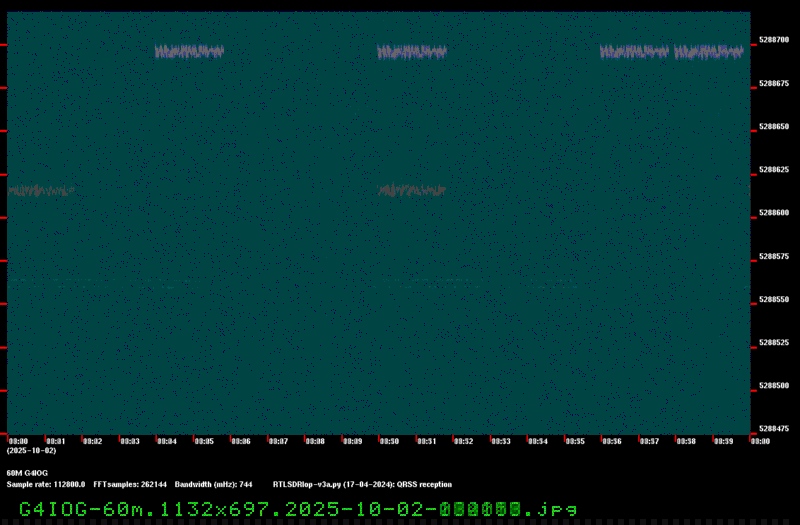
Task: Click the 60M G4IOG station label
Action: point(27,473)
